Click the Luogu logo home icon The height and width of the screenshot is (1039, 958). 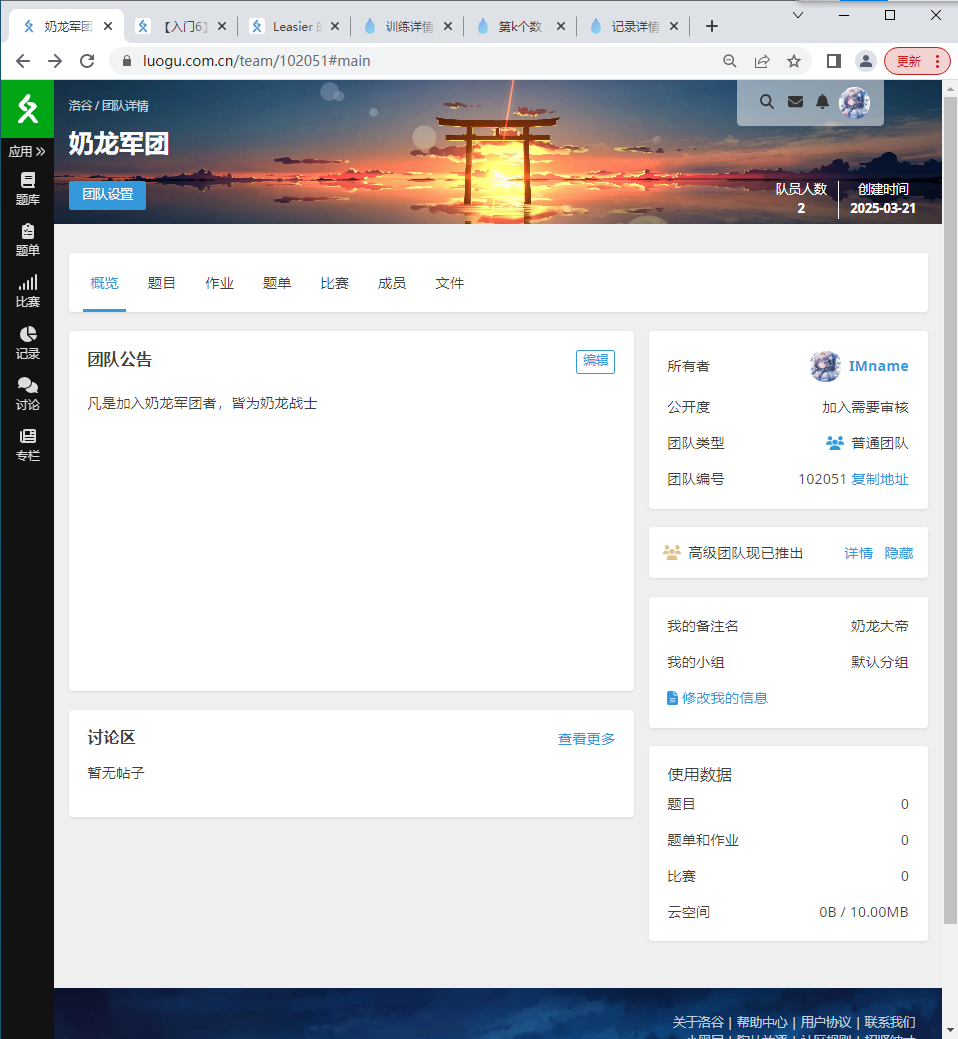click(x=27, y=108)
